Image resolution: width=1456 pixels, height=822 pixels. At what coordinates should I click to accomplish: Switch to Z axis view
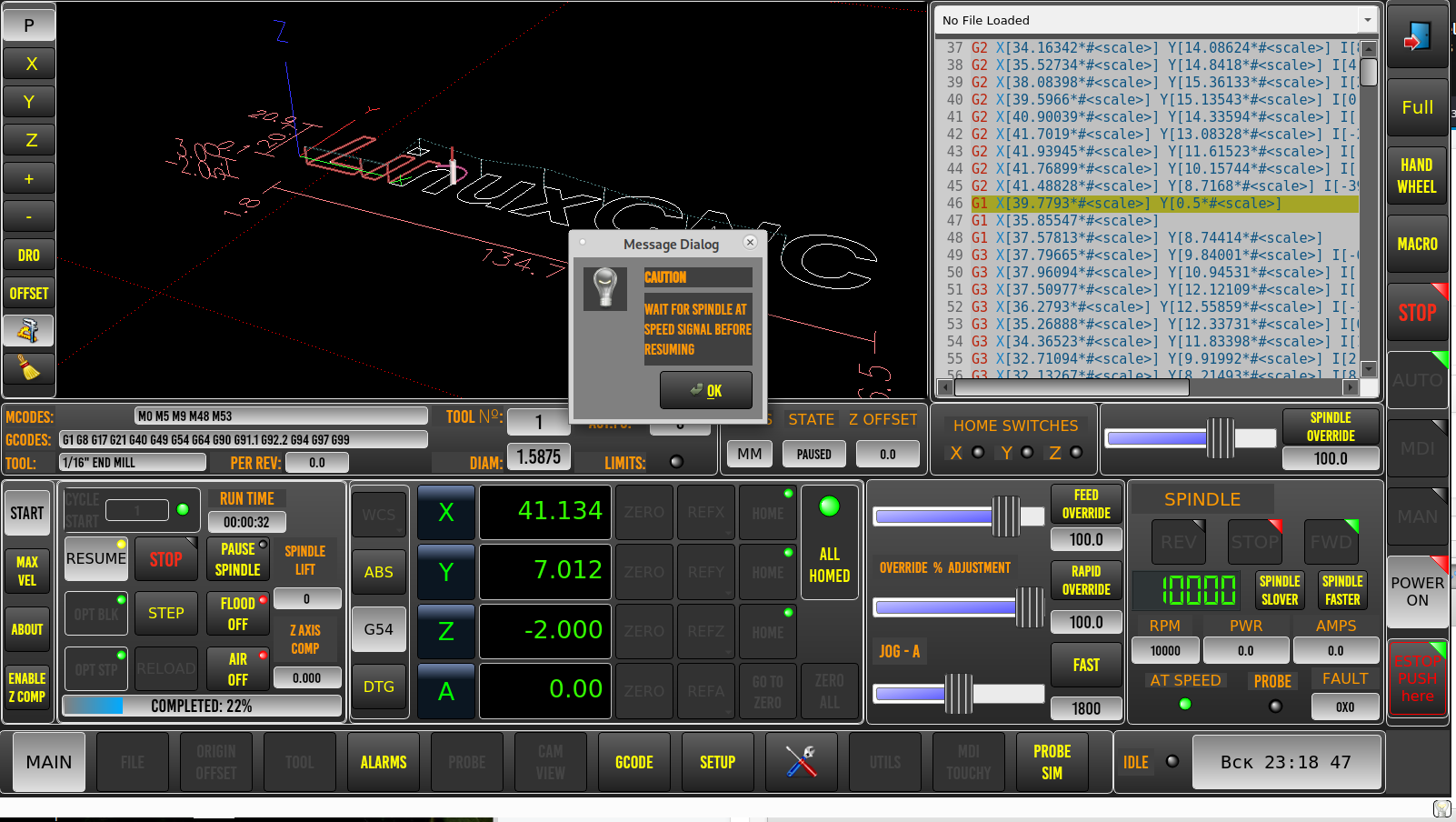coord(29,140)
